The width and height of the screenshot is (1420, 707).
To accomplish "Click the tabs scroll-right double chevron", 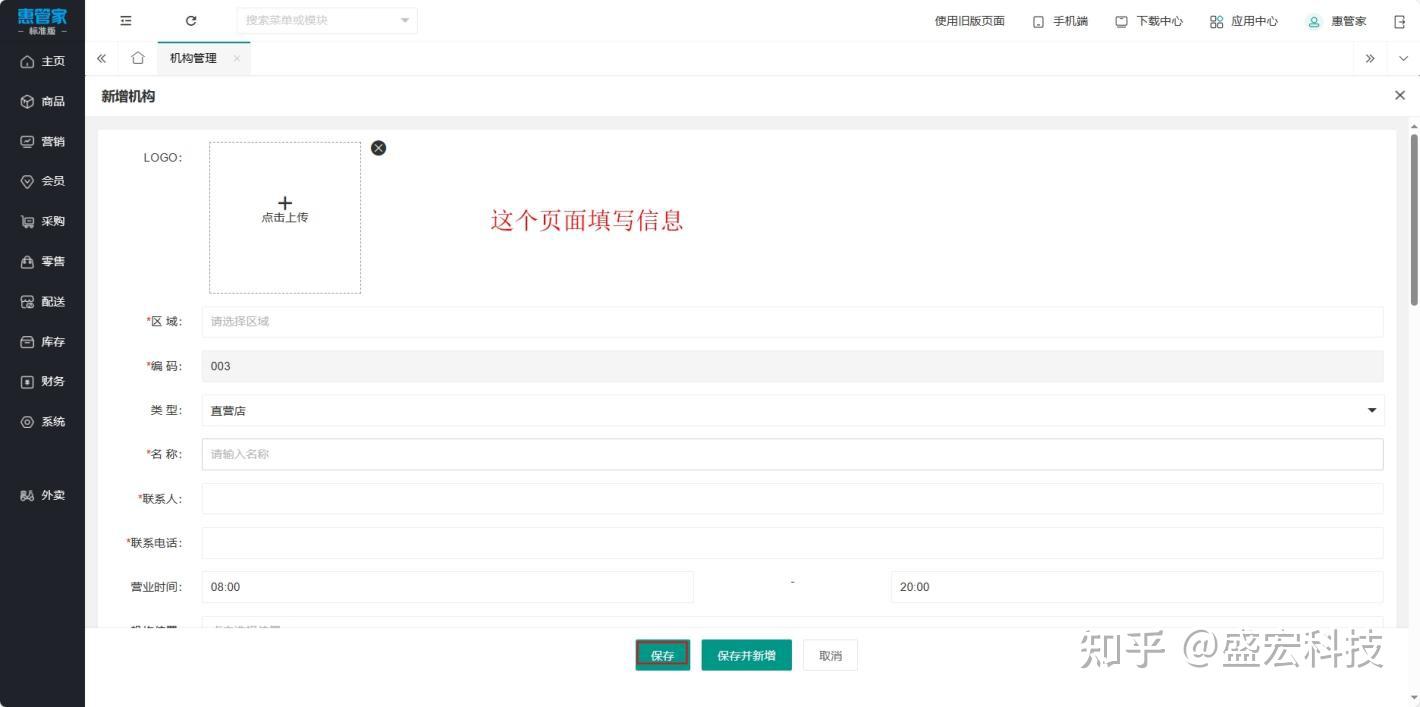I will pos(1370,58).
